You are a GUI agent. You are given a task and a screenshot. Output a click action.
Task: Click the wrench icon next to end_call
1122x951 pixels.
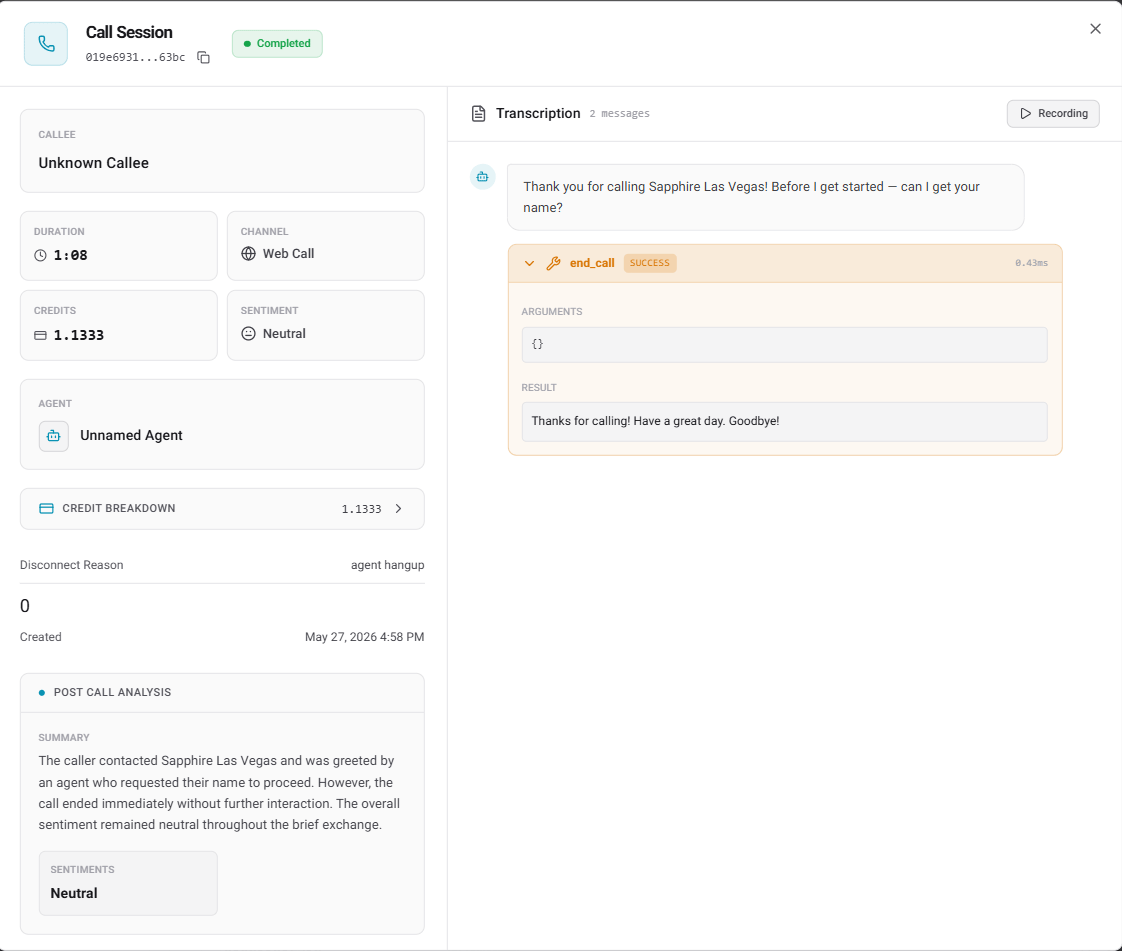pos(553,263)
